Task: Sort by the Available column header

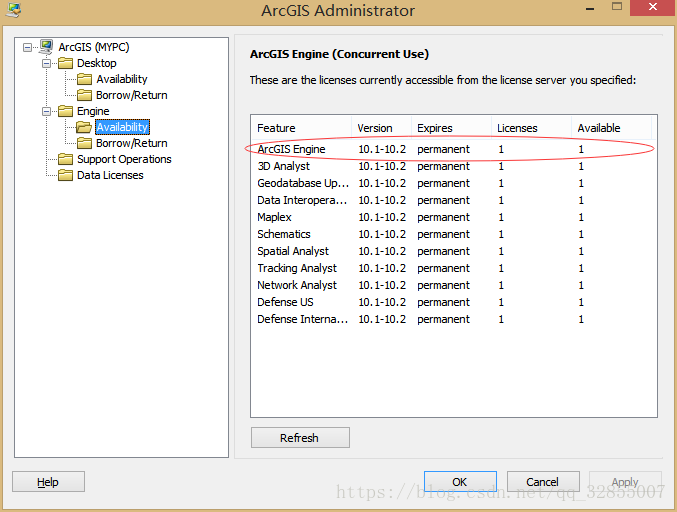Action: tap(611, 128)
